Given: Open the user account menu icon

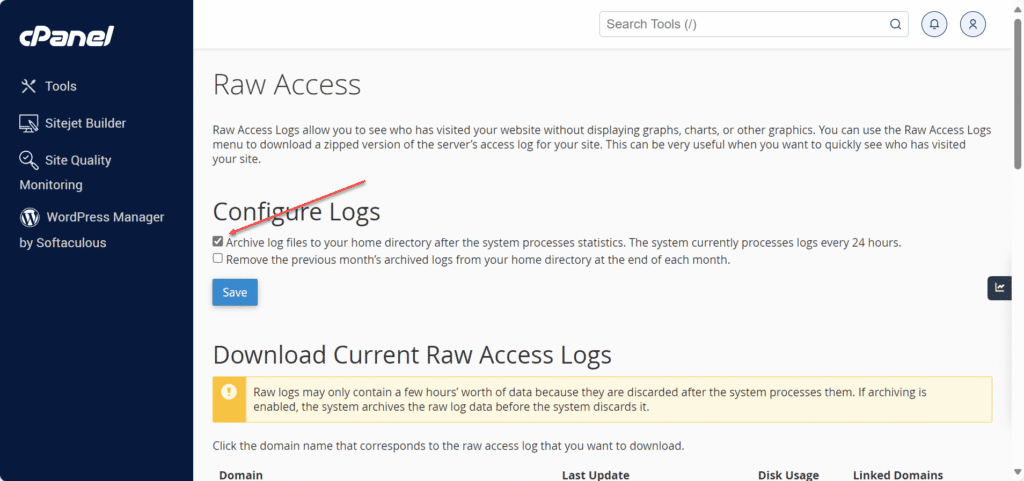Looking at the screenshot, I should pyautogui.click(x=973, y=24).
